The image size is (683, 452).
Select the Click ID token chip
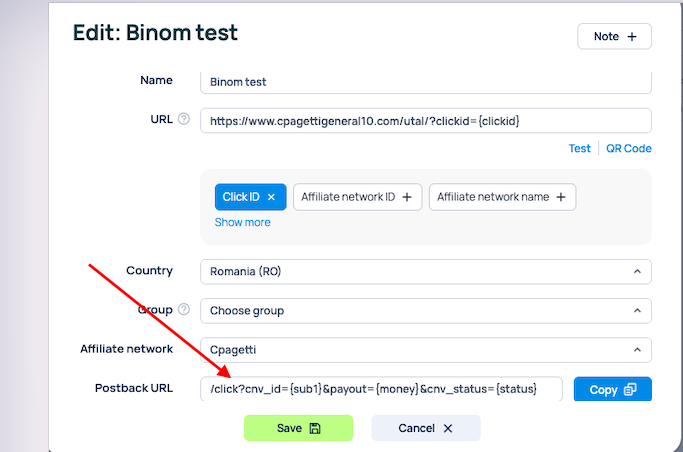pyautogui.click(x=240, y=198)
